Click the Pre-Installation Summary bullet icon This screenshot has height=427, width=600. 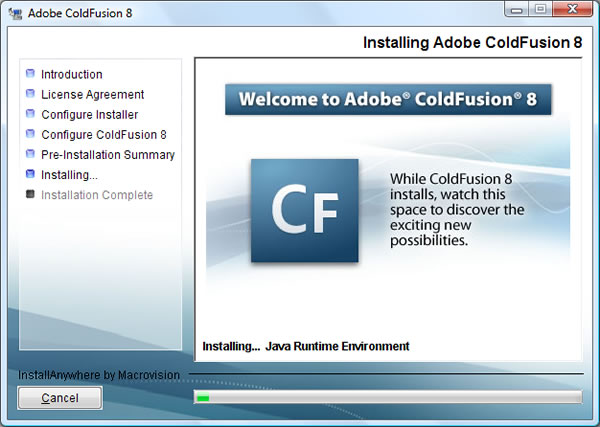[x=30, y=154]
